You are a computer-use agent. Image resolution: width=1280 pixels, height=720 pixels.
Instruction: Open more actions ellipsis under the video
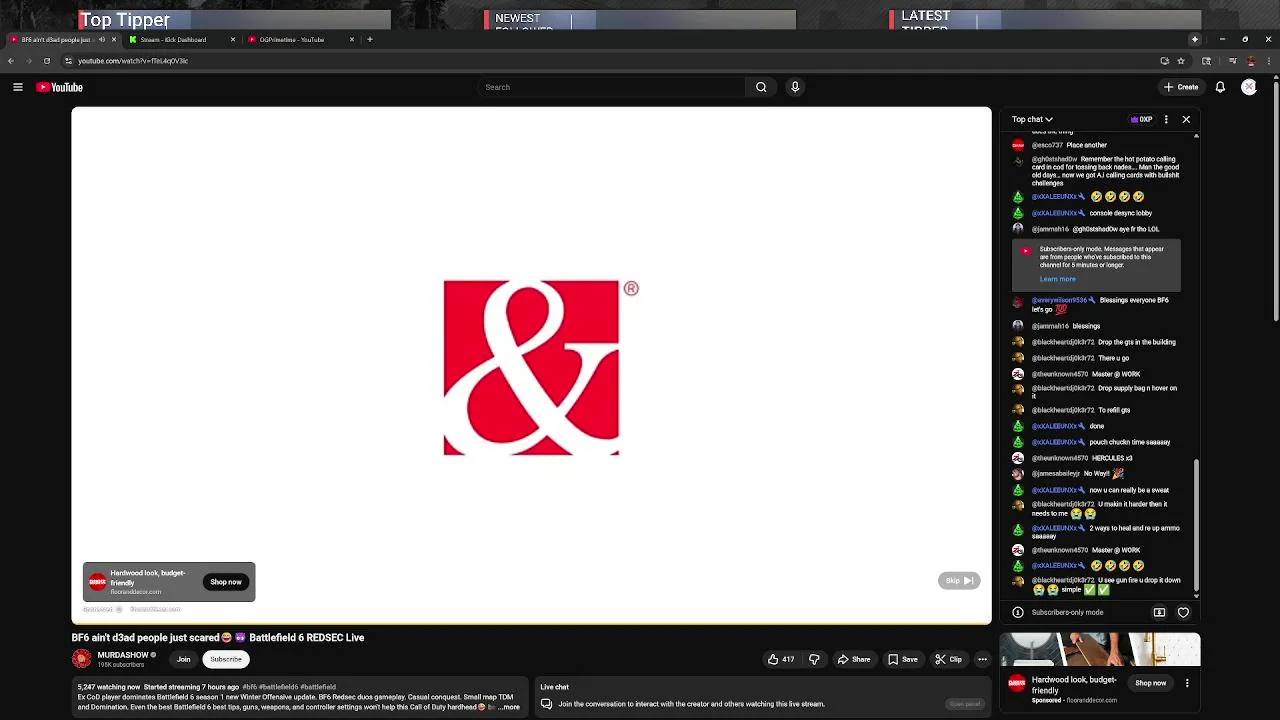(x=982, y=659)
